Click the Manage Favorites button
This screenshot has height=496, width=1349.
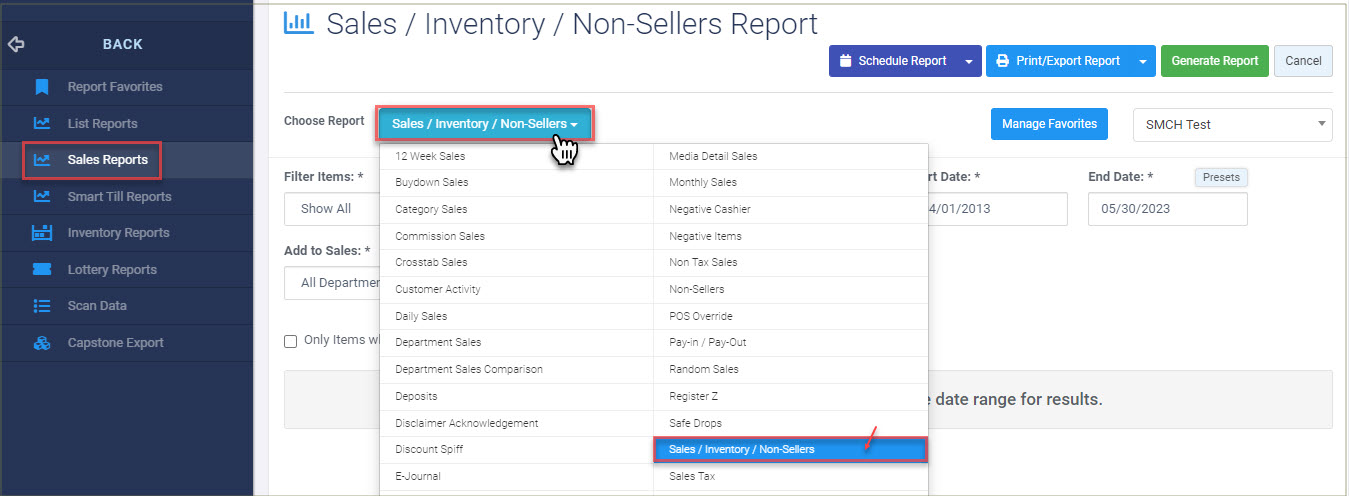click(x=1049, y=124)
